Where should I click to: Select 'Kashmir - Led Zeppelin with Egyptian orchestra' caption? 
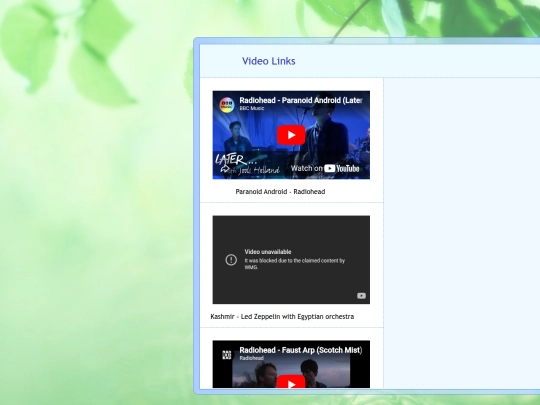(x=282, y=316)
